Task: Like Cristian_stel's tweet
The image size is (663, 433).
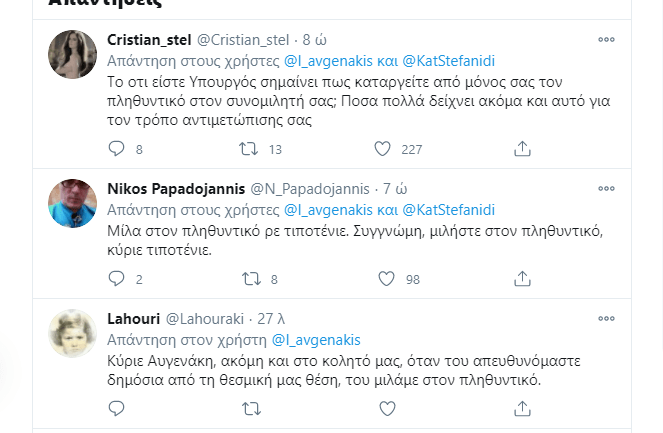Action: pyautogui.click(x=382, y=149)
